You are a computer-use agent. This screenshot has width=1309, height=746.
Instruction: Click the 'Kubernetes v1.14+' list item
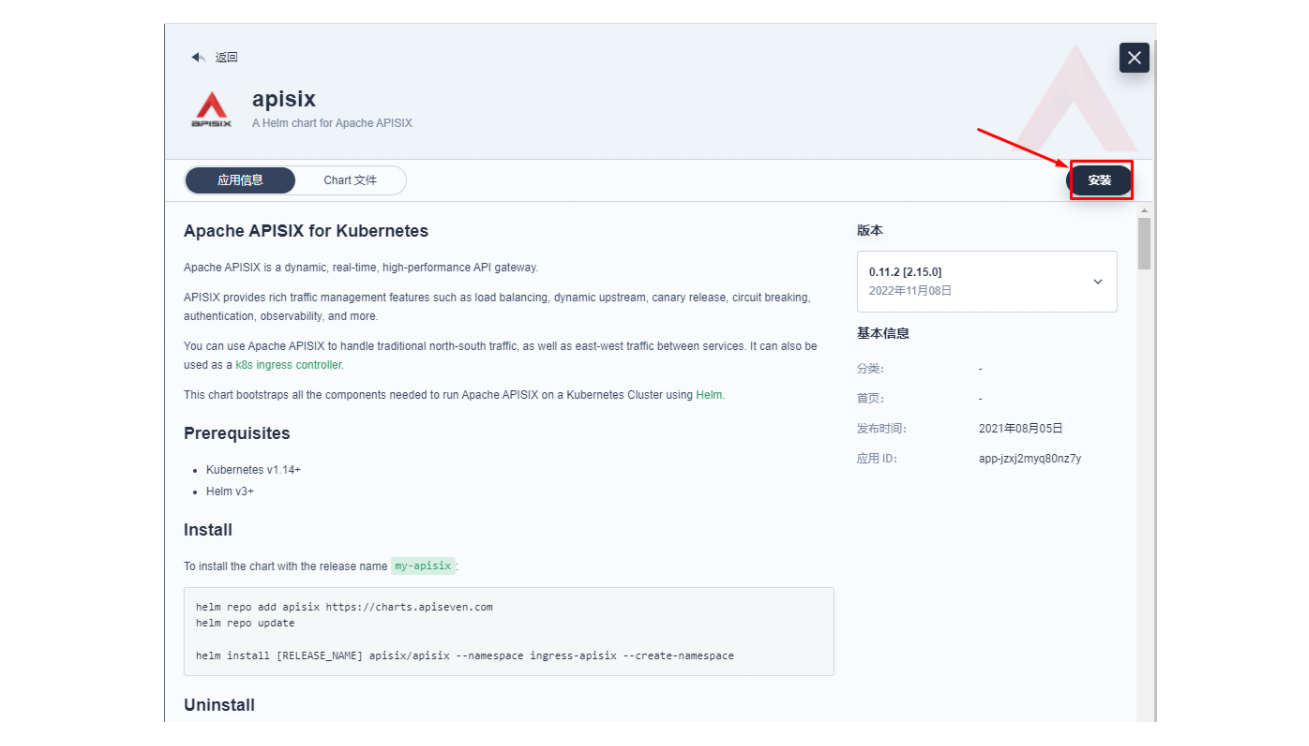click(x=253, y=470)
